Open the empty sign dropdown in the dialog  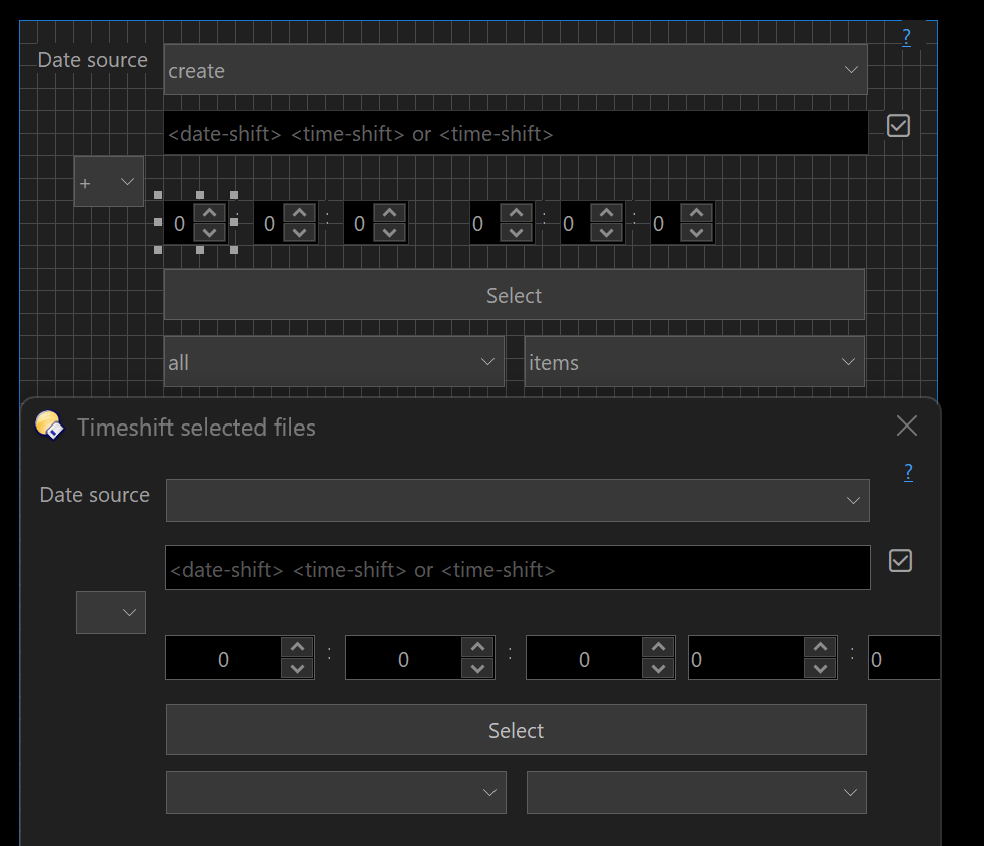tap(111, 612)
